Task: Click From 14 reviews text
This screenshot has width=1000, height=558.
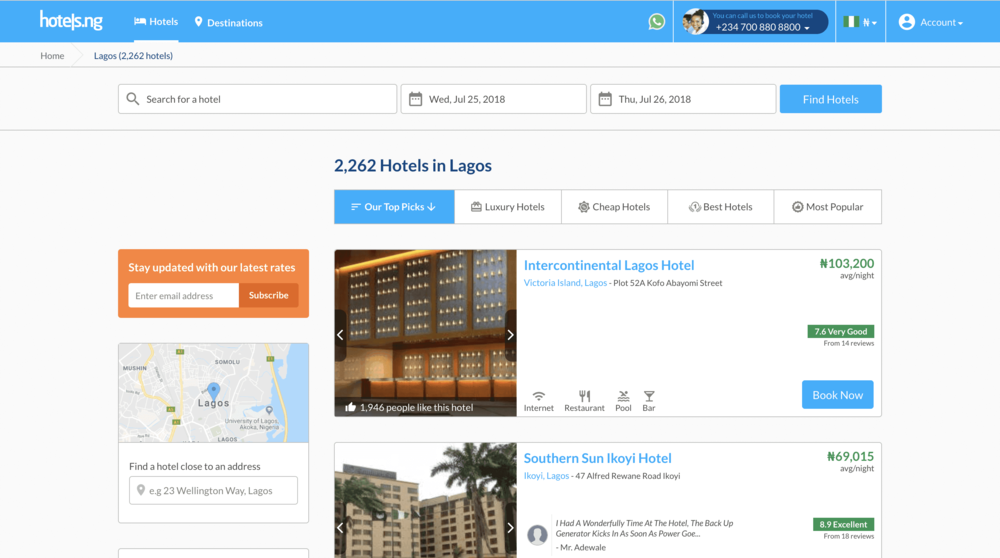Action: pyautogui.click(x=848, y=343)
